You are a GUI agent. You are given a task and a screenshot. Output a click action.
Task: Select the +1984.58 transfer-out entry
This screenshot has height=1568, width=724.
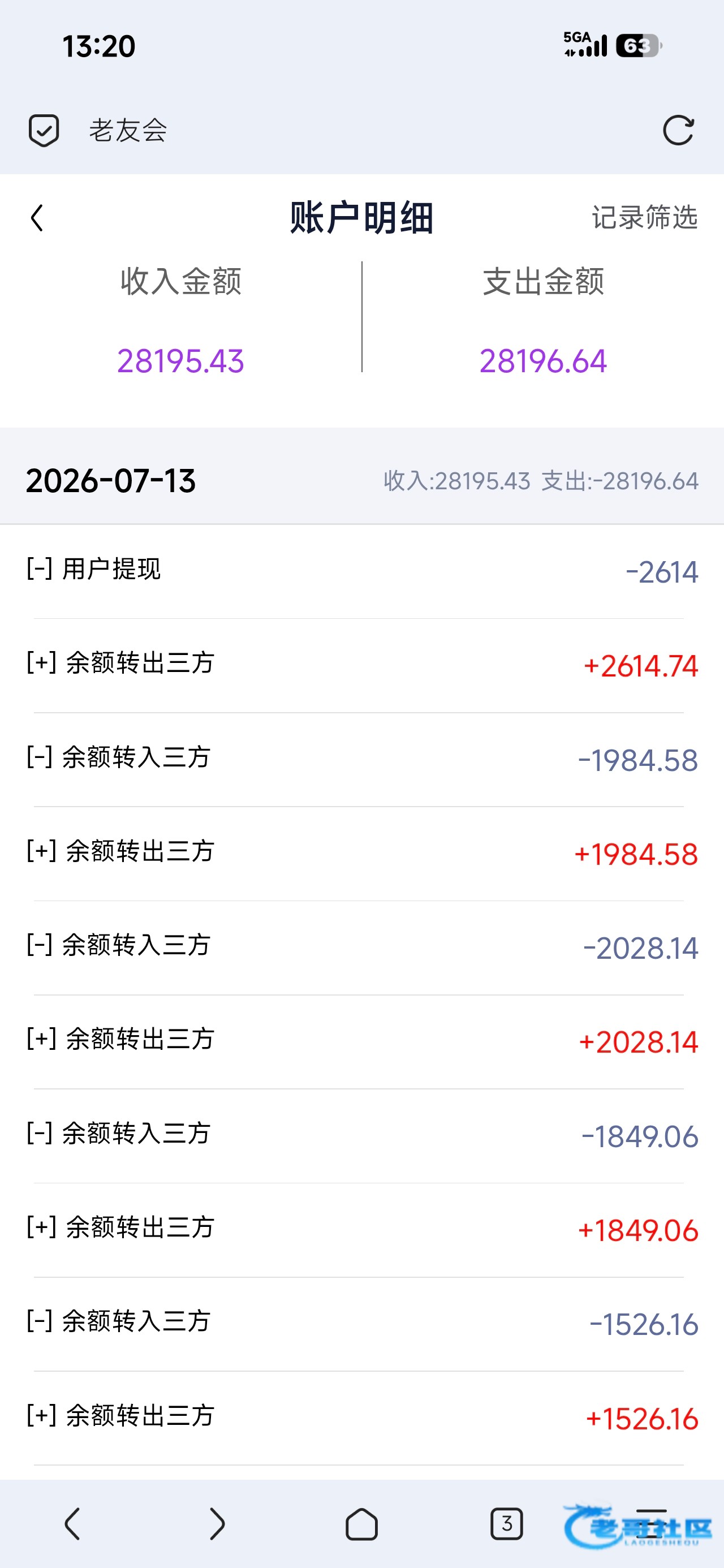(x=361, y=854)
